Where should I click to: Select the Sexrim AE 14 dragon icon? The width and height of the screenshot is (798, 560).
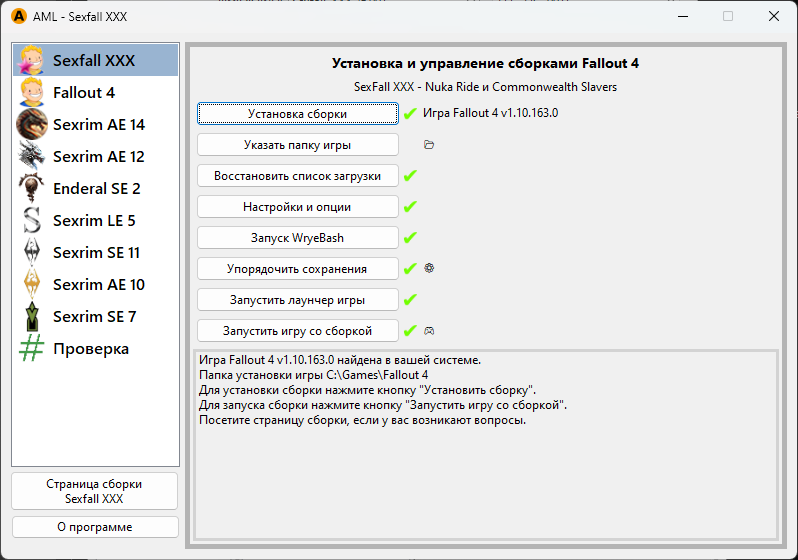click(32, 125)
